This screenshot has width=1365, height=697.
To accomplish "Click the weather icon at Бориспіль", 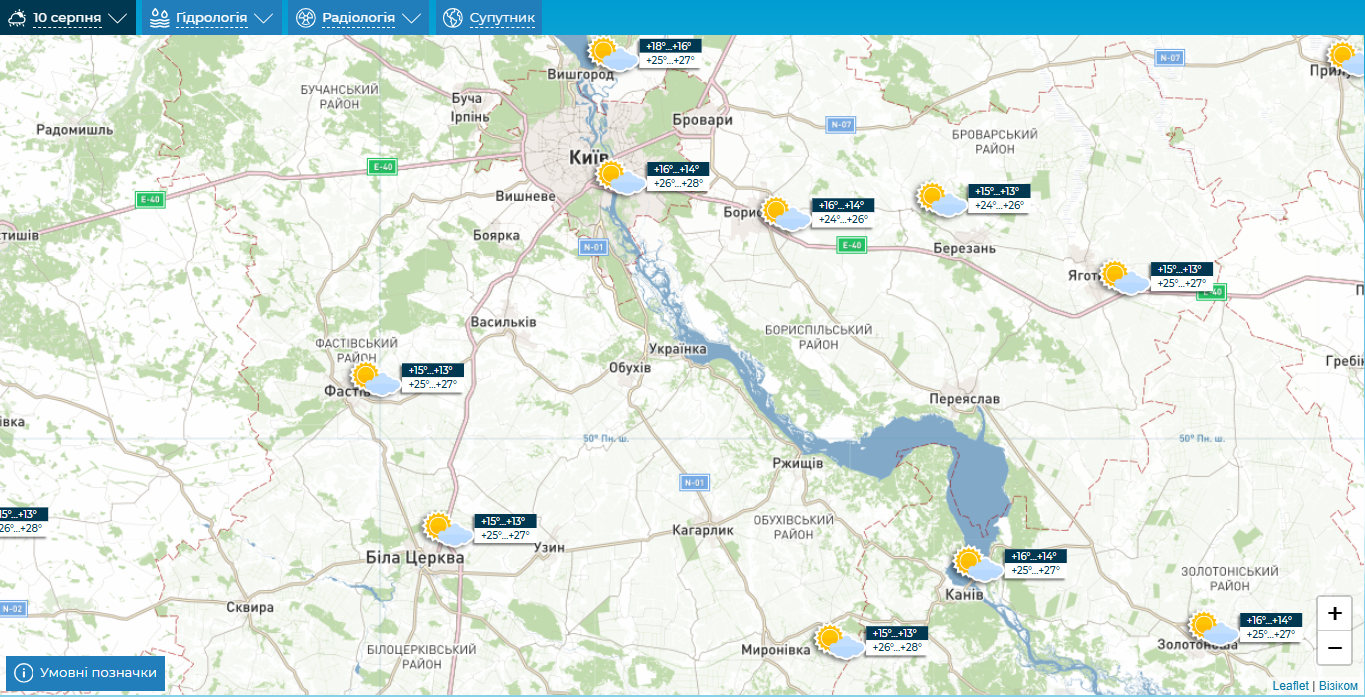I will pos(785,215).
